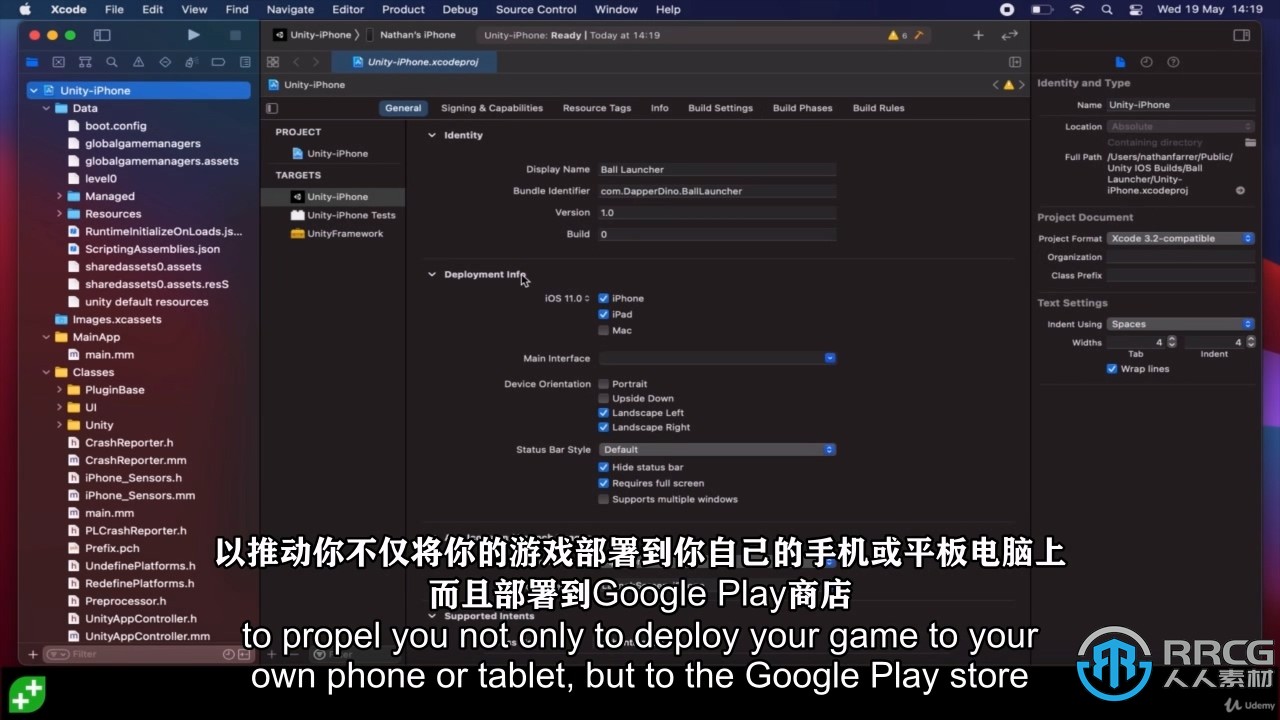Toggle the iPad deployment checkbox
This screenshot has height=720, width=1280.
[x=603, y=314]
